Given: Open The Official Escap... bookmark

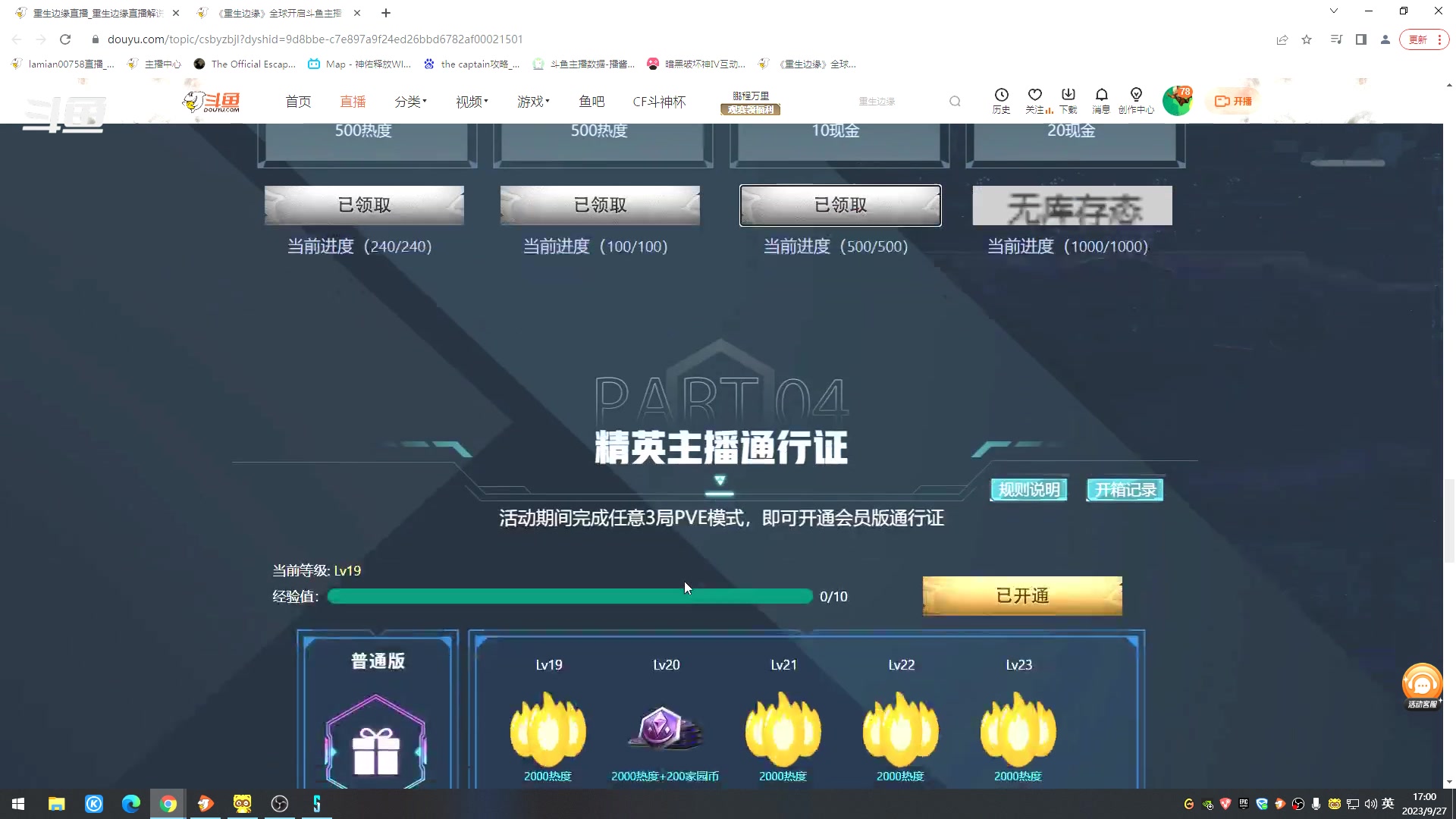Looking at the screenshot, I should (245, 64).
